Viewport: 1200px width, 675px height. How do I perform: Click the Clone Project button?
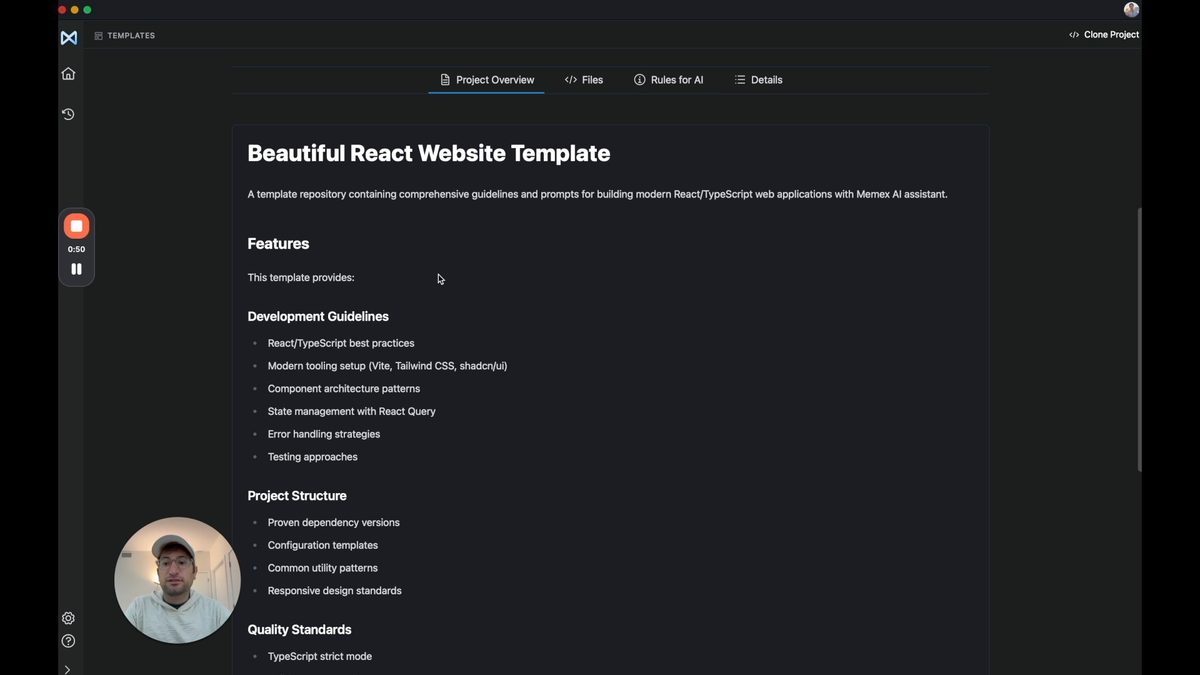[x=1104, y=35]
